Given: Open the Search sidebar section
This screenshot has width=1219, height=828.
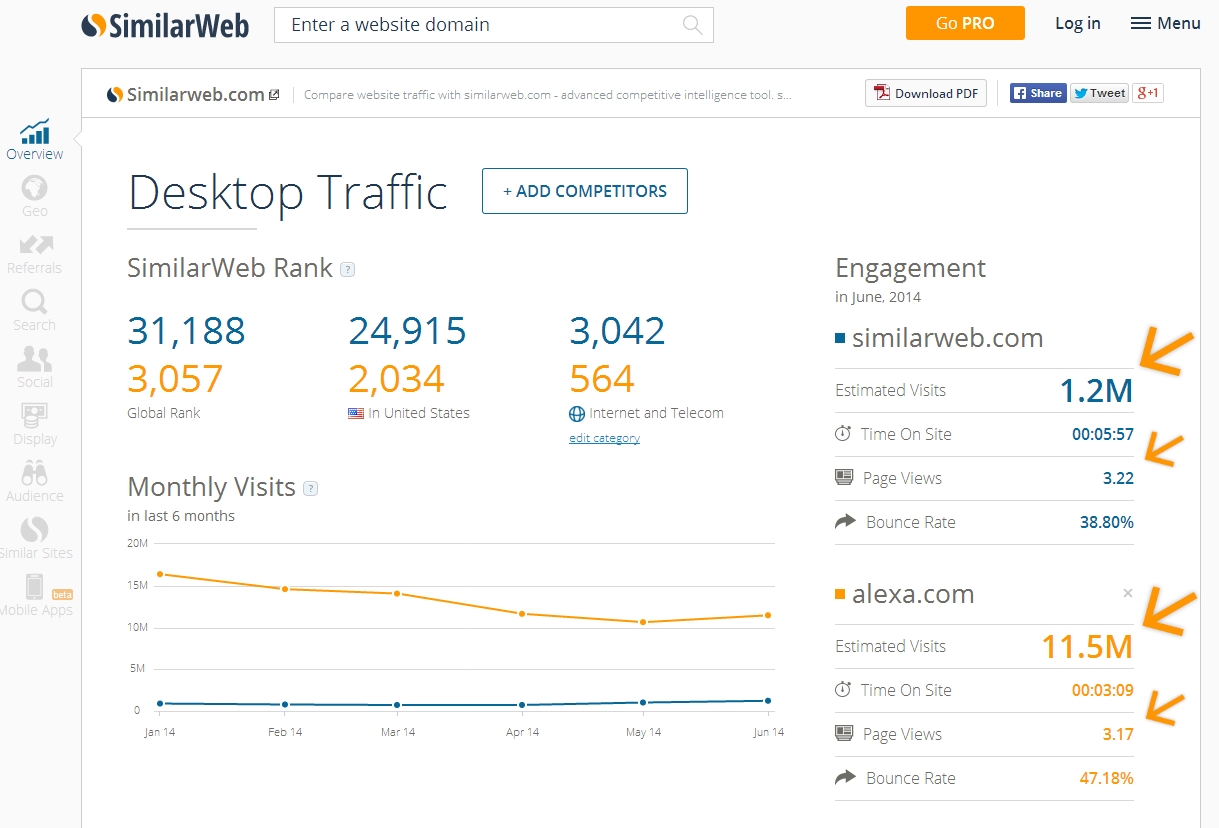Looking at the screenshot, I should 34,311.
